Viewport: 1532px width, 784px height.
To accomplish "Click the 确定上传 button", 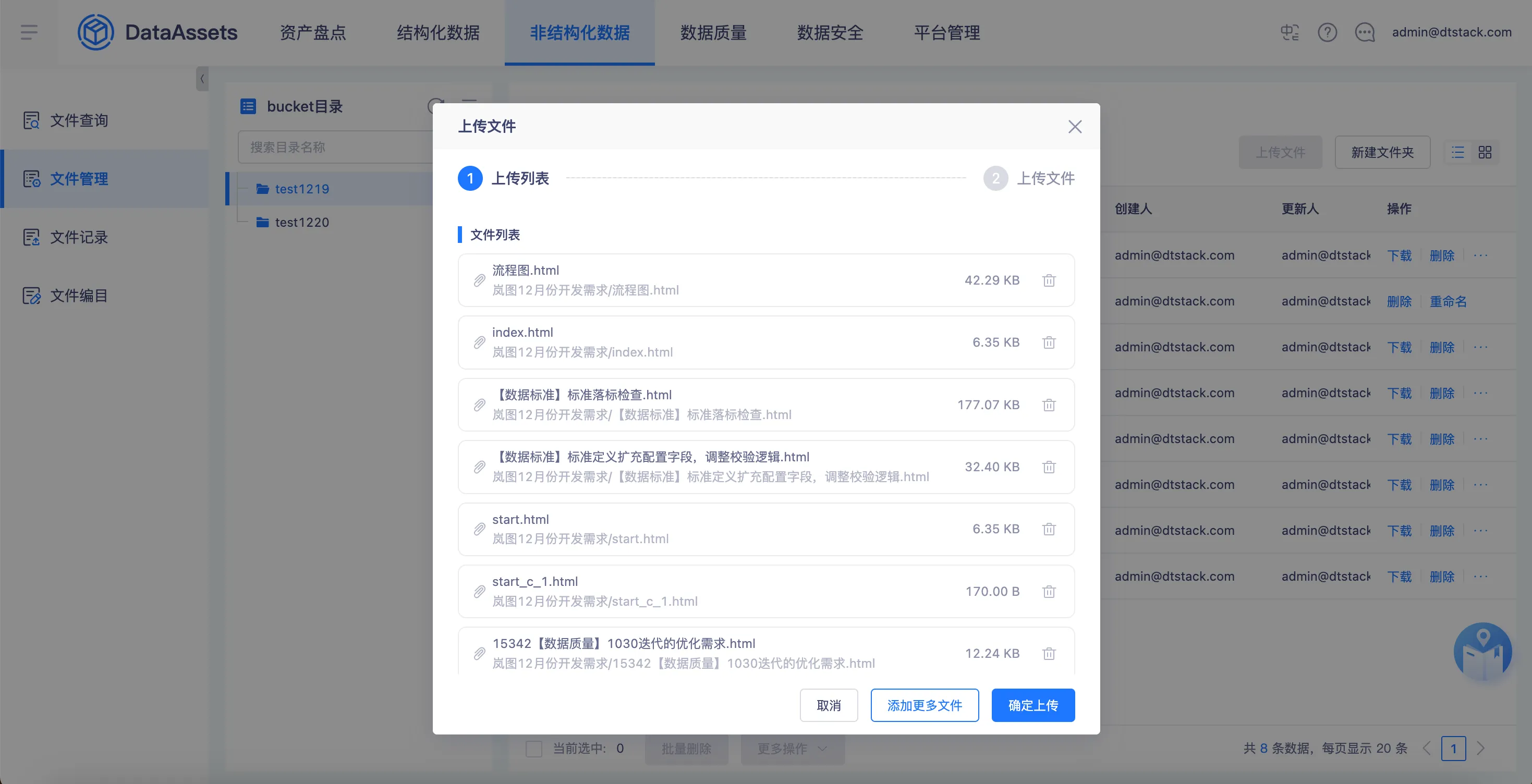I will pyautogui.click(x=1032, y=705).
